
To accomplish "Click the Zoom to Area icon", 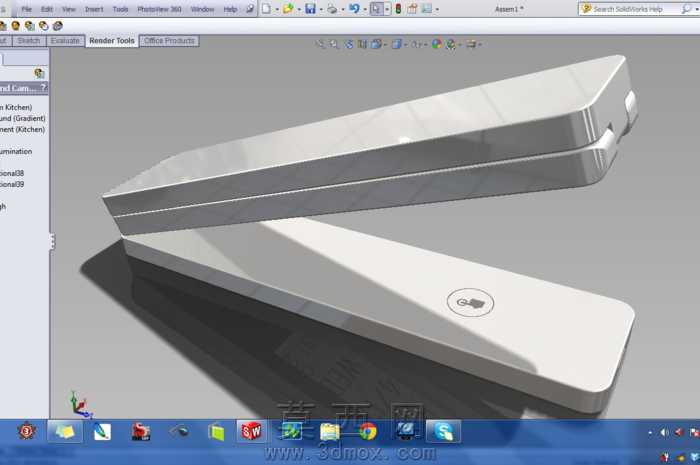I will point(334,44).
